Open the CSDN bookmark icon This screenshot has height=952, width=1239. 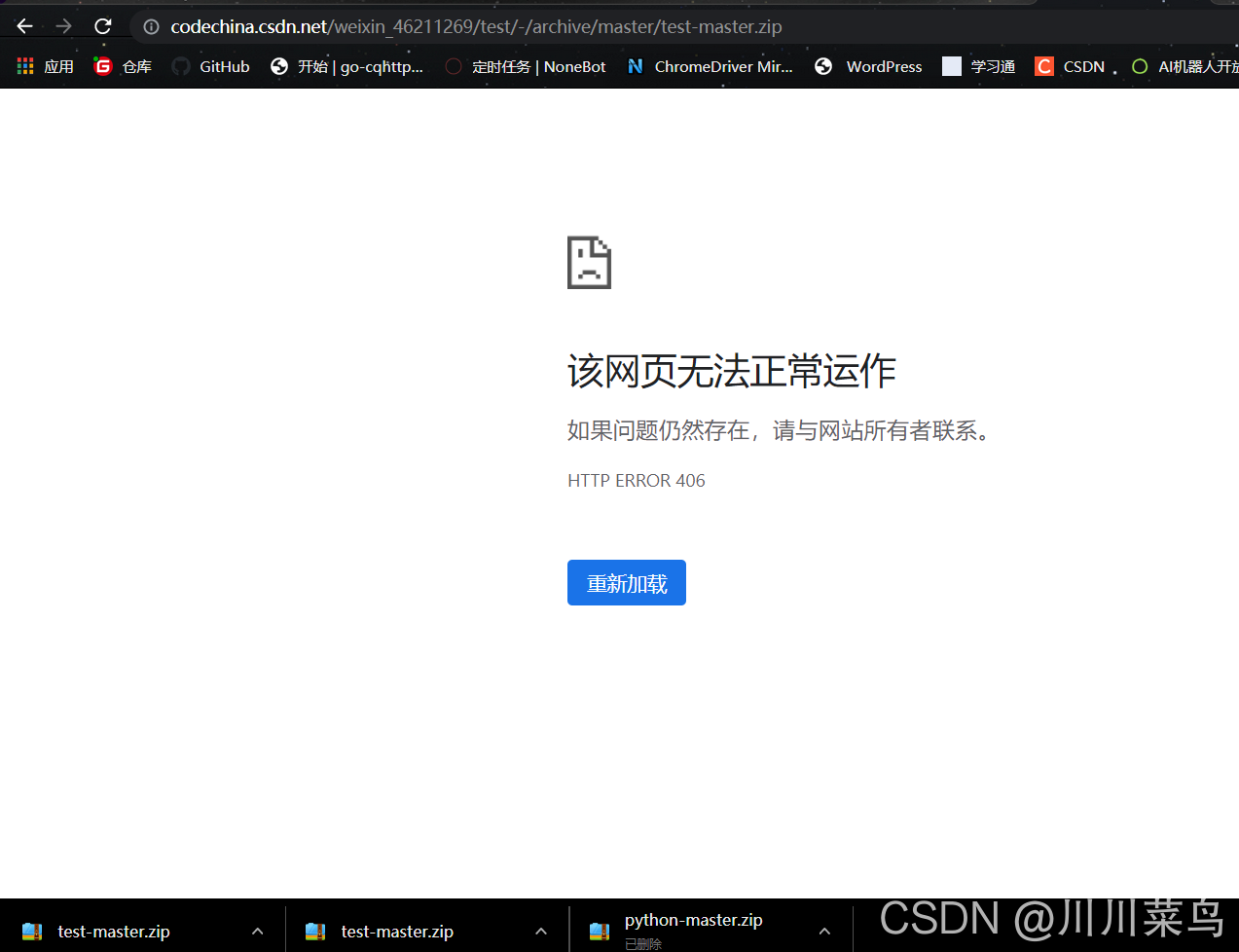point(1043,66)
